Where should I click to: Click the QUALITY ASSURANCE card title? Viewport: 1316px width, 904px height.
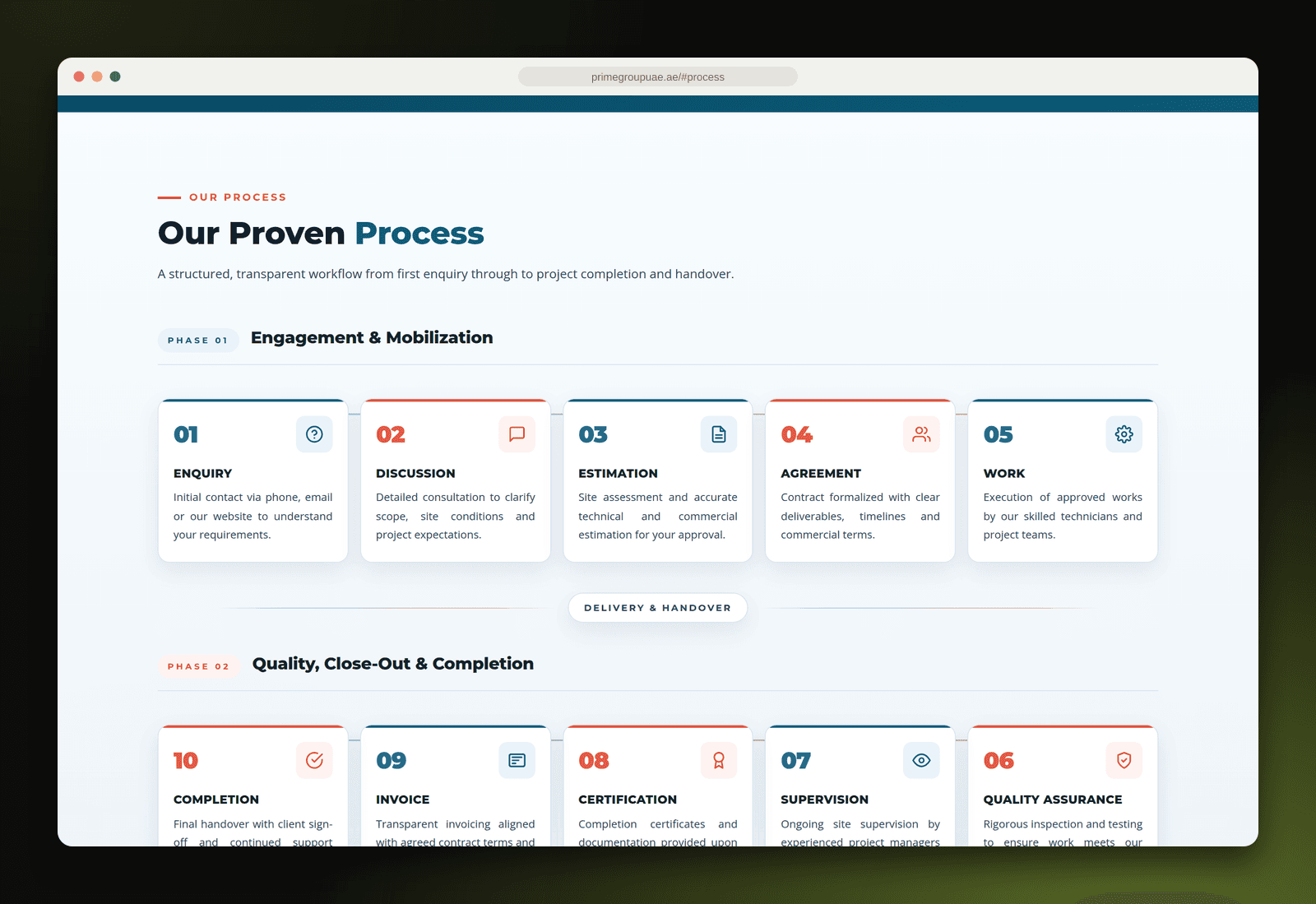click(1053, 800)
